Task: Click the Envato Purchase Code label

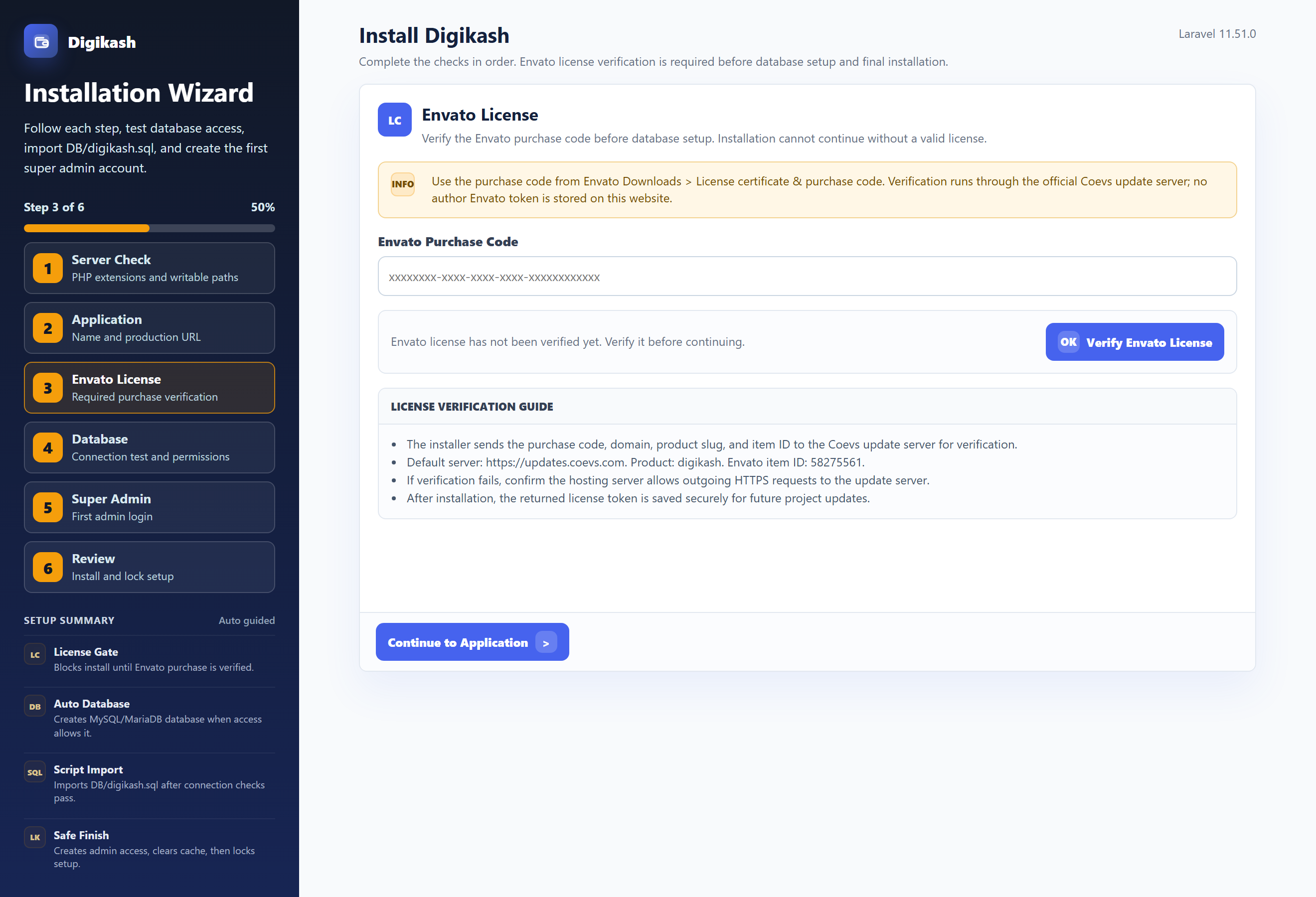Action: tap(448, 242)
